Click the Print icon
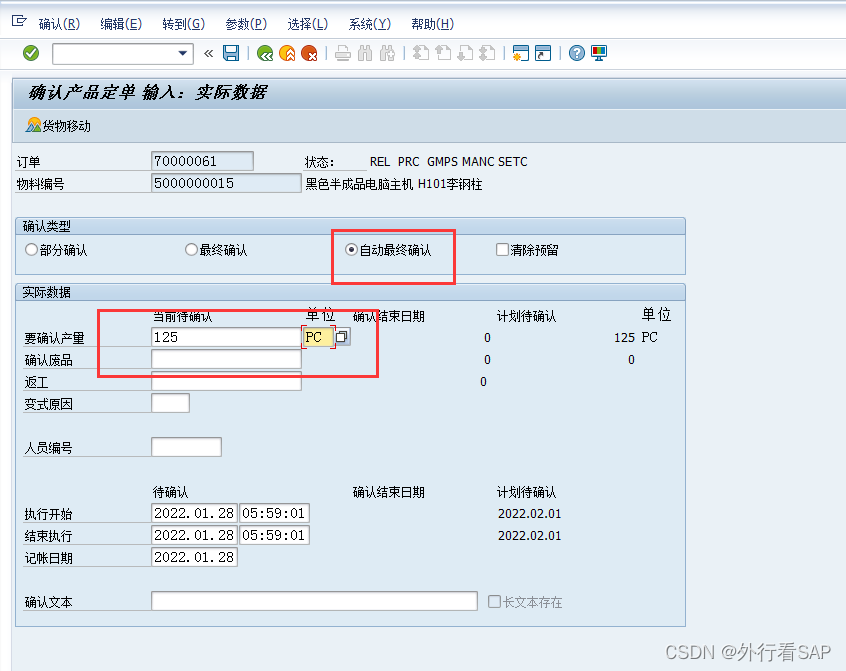 (x=343, y=53)
